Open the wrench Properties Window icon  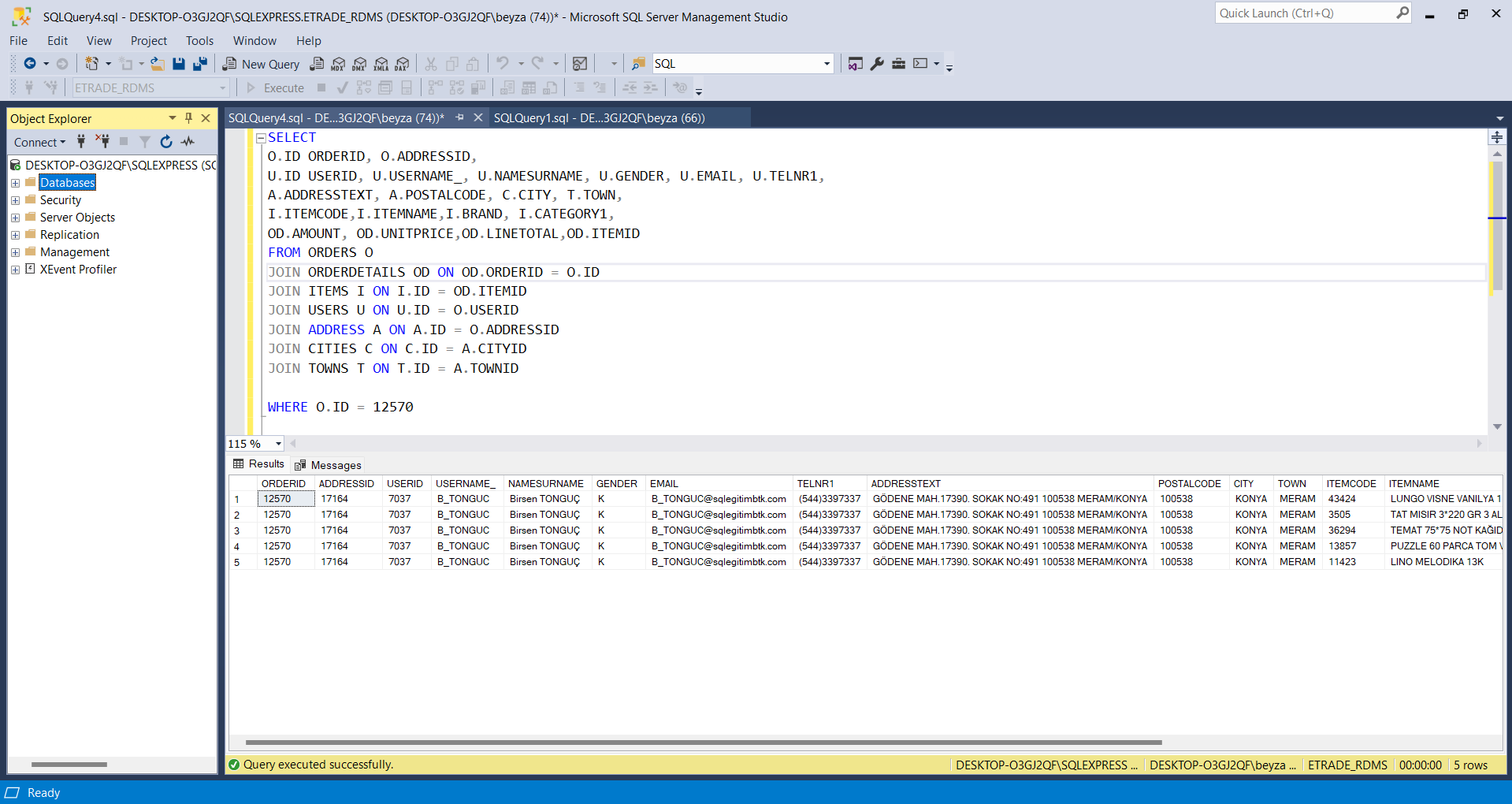877,64
